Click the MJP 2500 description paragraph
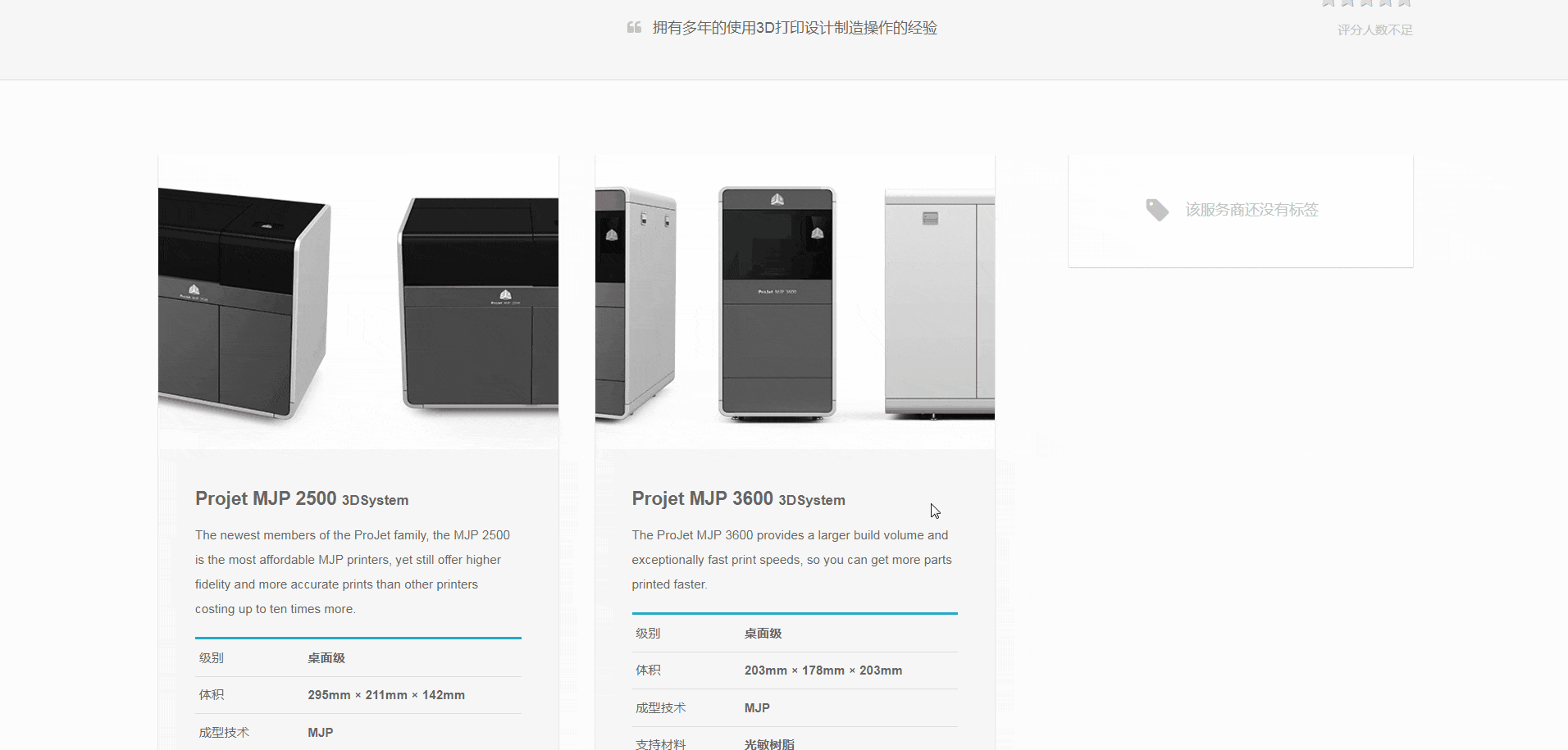The height and width of the screenshot is (750, 1568). pyautogui.click(x=353, y=572)
